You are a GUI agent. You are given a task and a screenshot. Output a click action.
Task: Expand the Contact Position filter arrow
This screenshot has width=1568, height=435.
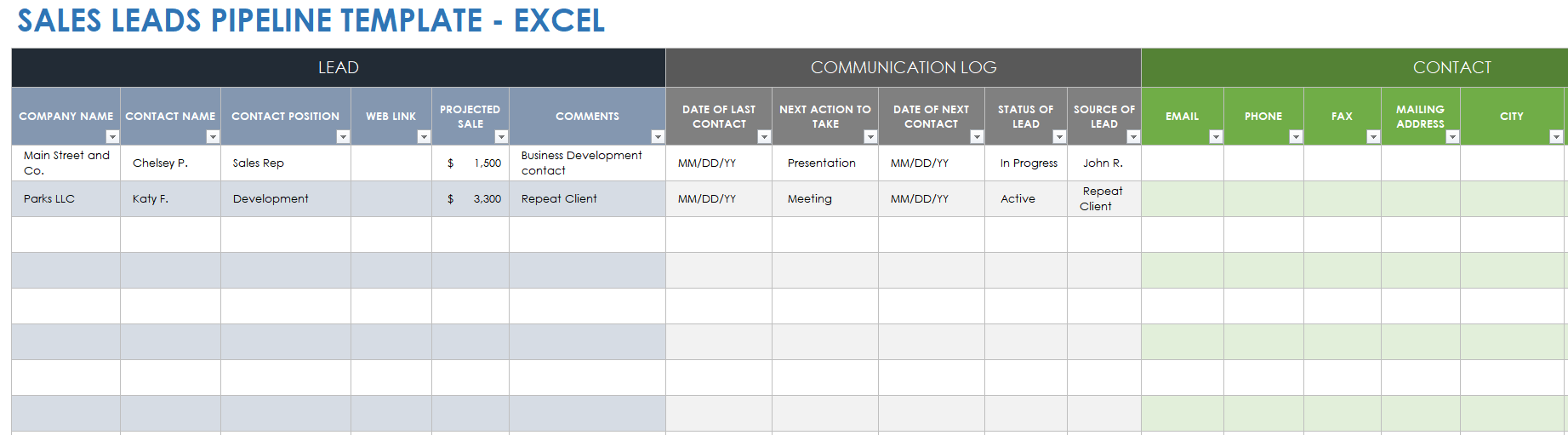click(x=343, y=137)
